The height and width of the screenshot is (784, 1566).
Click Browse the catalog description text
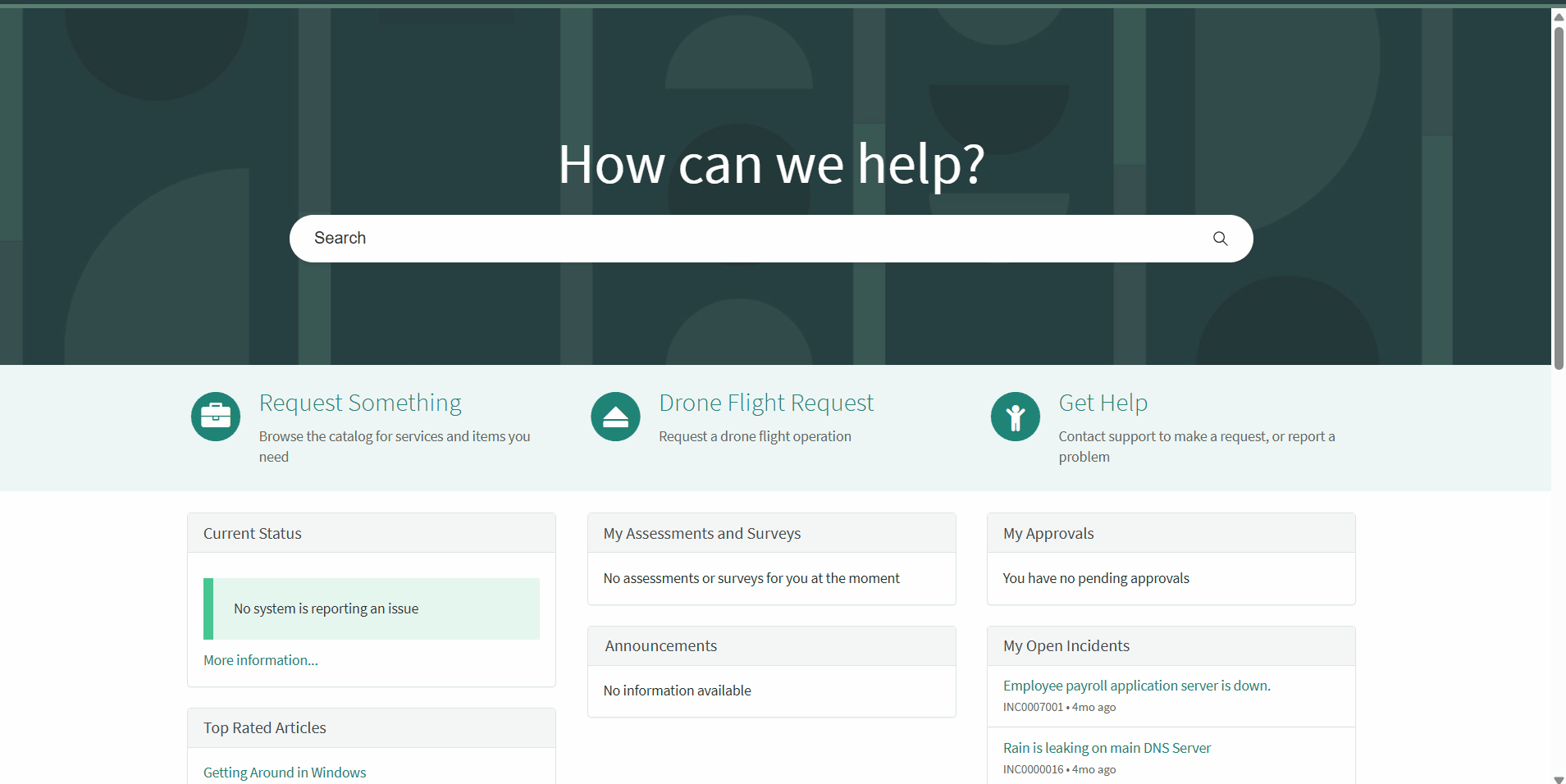pyautogui.click(x=394, y=437)
